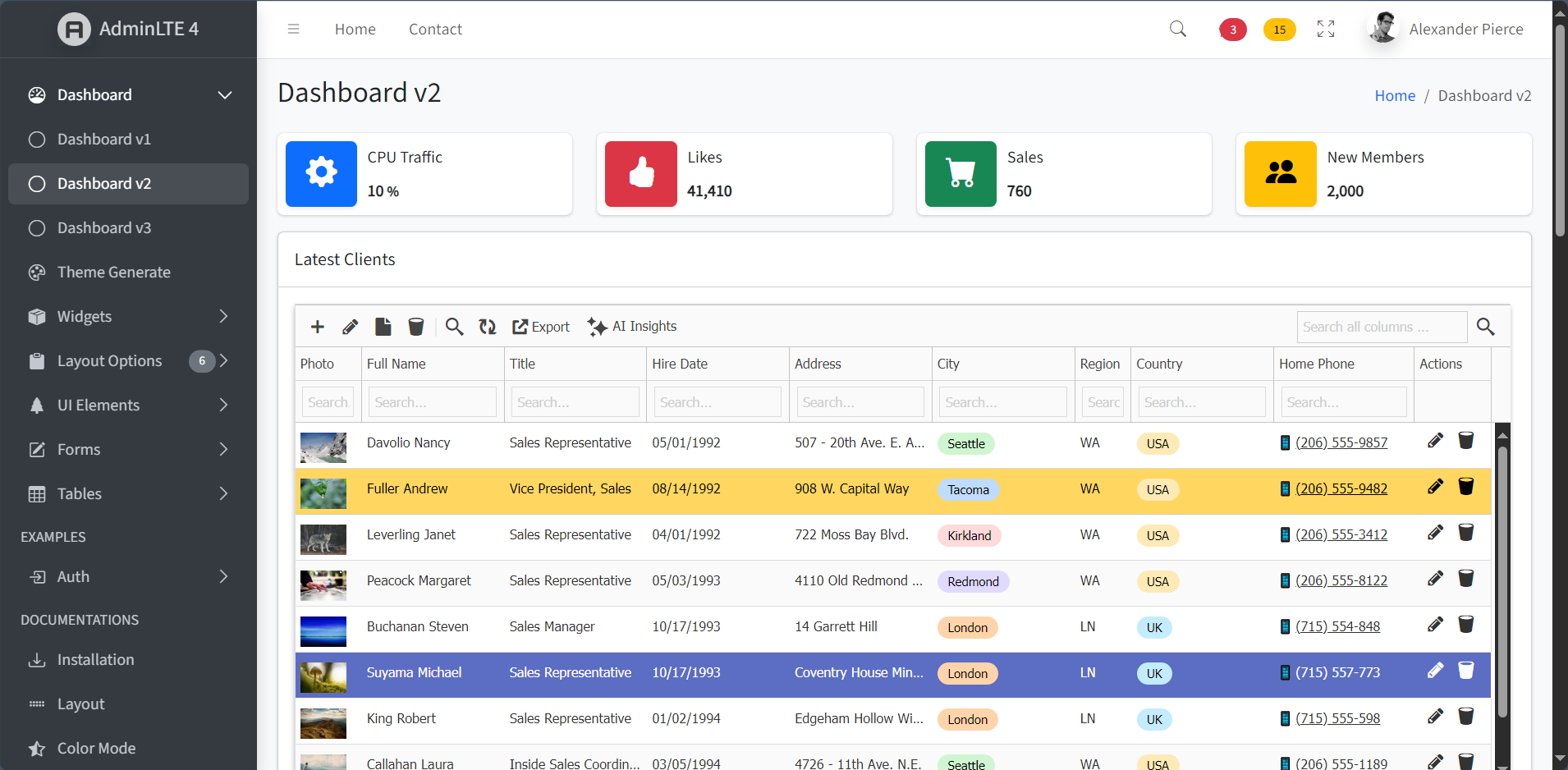Screen dimensions: 1568x770
Task: Click the Home breadcrumb link
Action: (x=1395, y=96)
